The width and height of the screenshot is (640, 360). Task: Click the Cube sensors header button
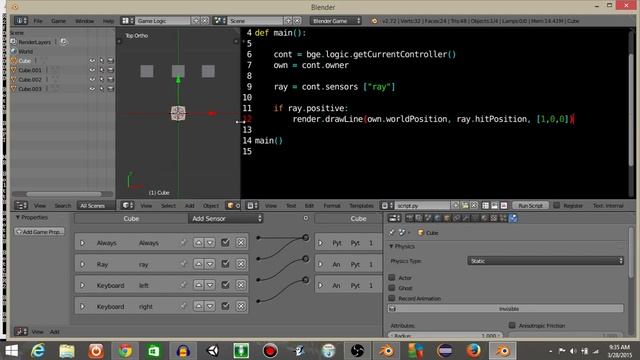(x=131, y=219)
